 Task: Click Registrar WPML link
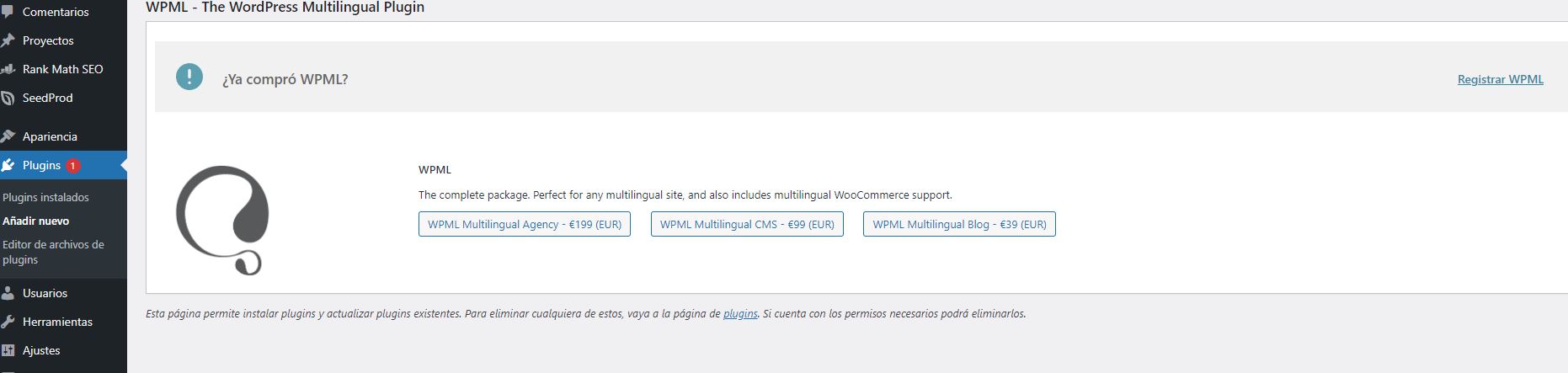[x=1501, y=79]
